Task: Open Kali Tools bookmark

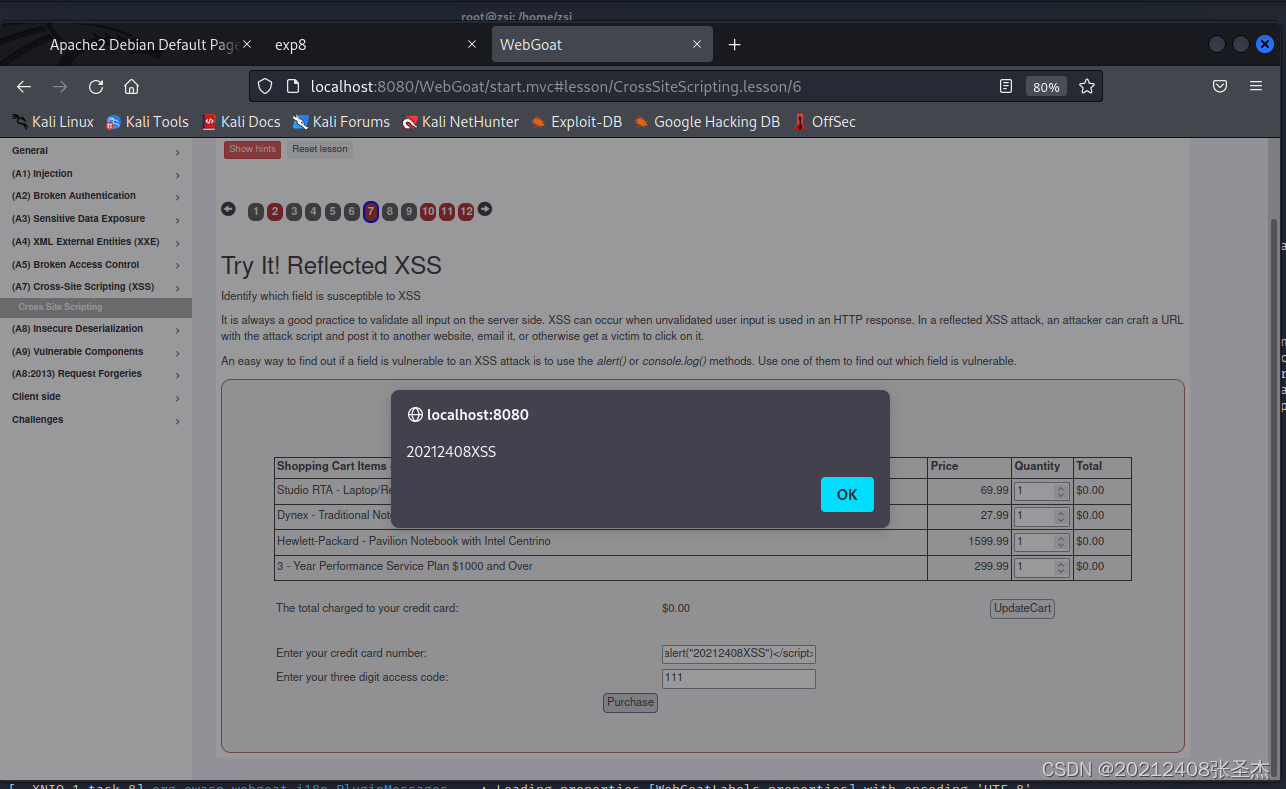Action: click(147, 122)
